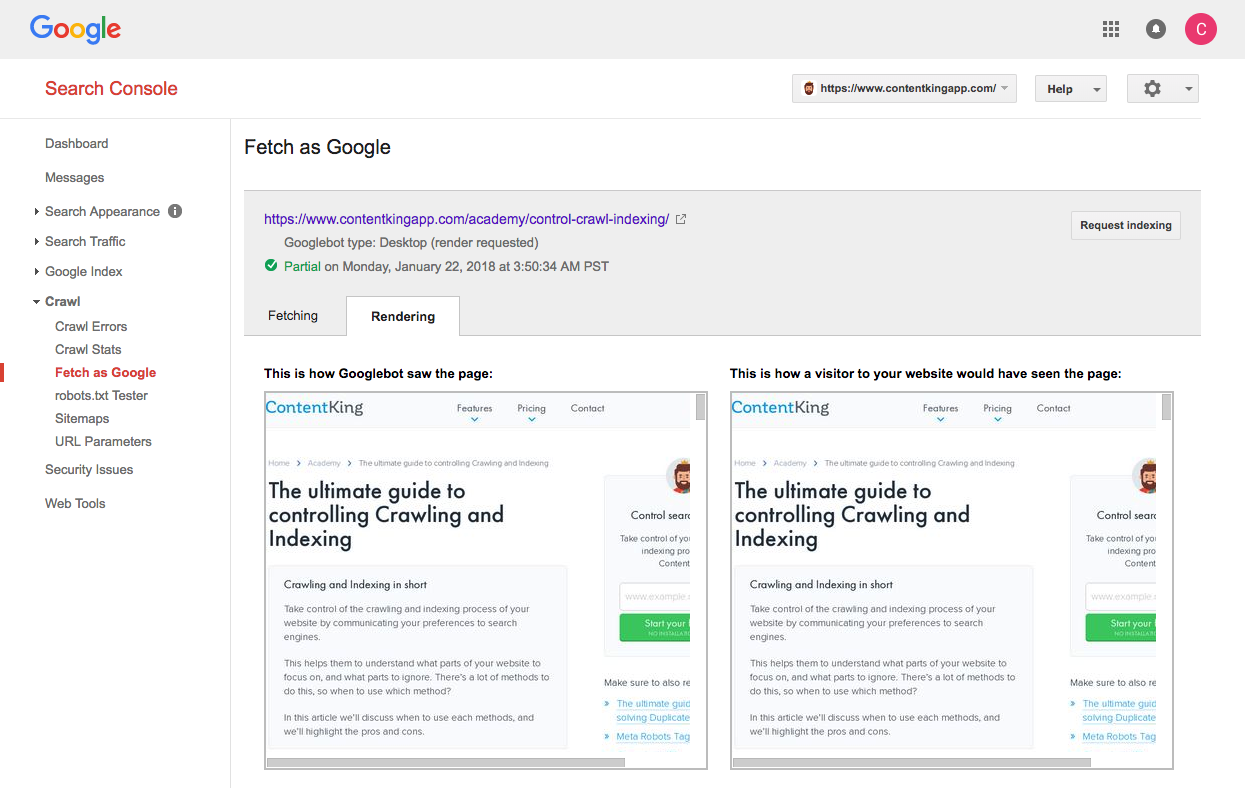Click the green Start button in Googlebot preview

coord(655,627)
